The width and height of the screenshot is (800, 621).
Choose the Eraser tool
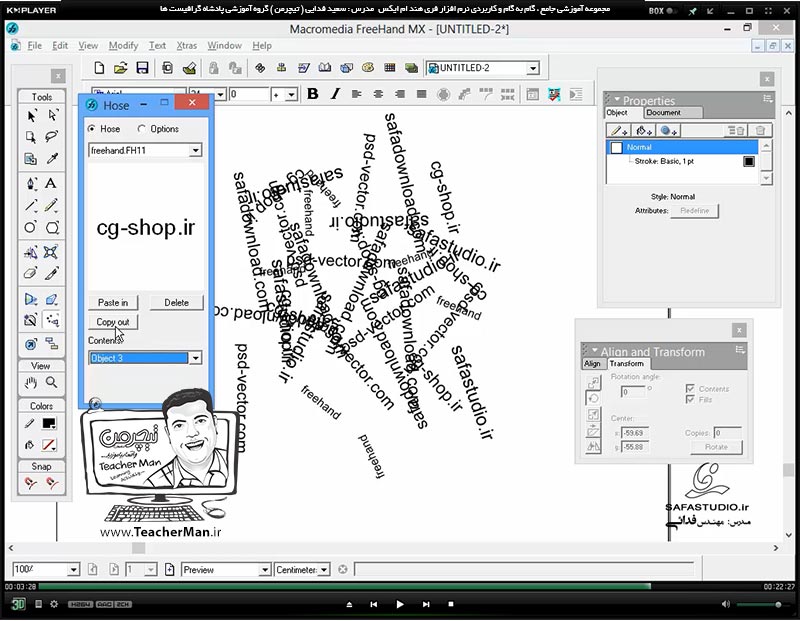(31, 274)
